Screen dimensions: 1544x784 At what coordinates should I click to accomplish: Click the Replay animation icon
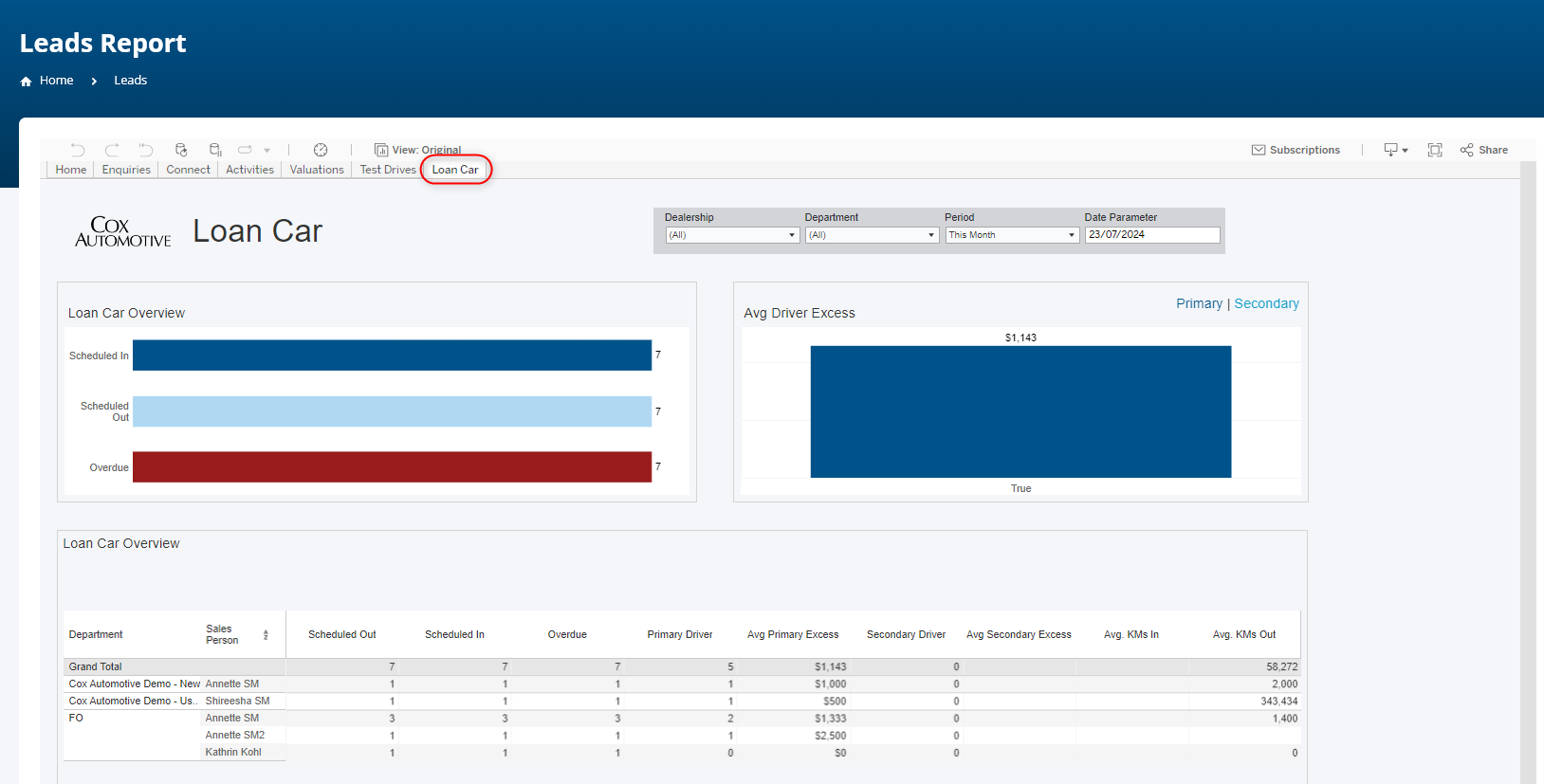pos(245,150)
